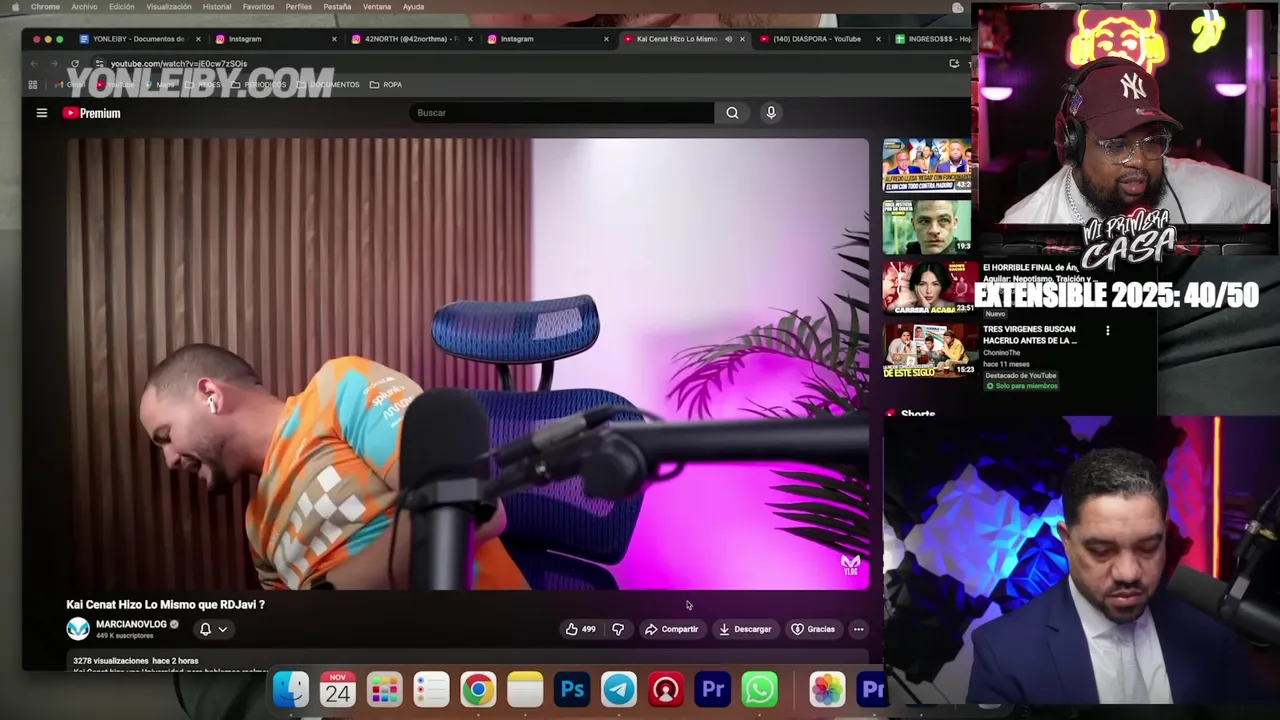The image size is (1280, 720).
Task: Open suggested video thumbnail with 43:2 duration
Action: [927, 165]
